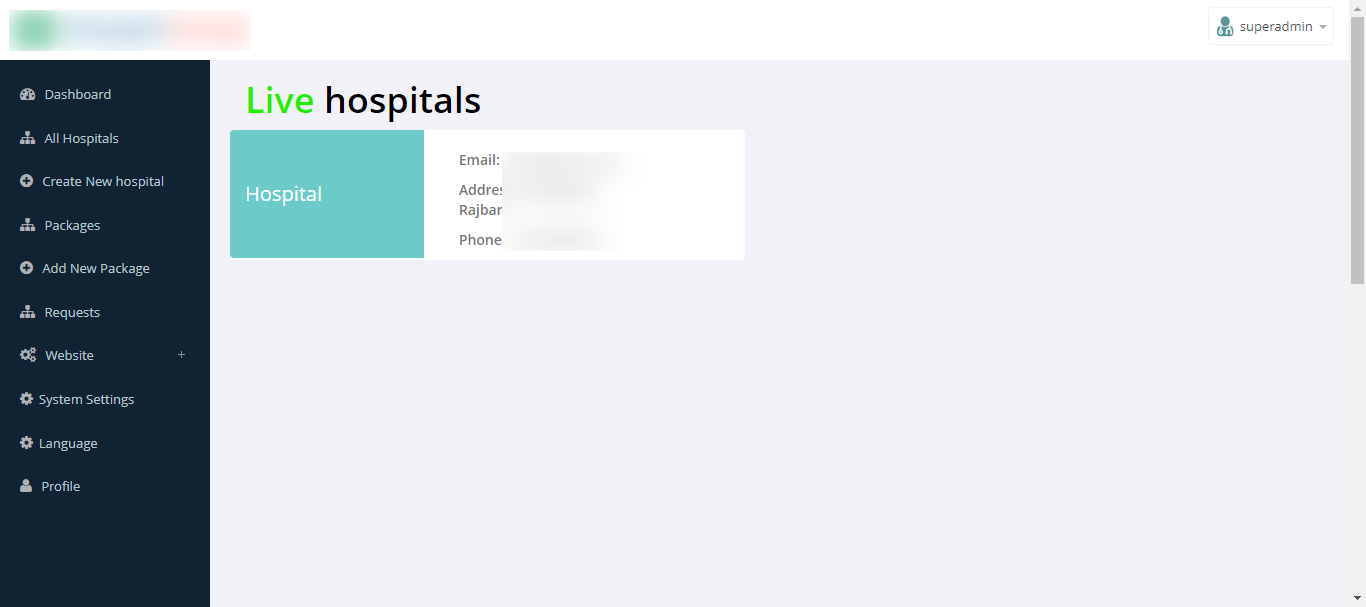Screen dimensions: 1366x607
Task: Open the superadmin dropdown arrow
Action: pyautogui.click(x=1323, y=27)
